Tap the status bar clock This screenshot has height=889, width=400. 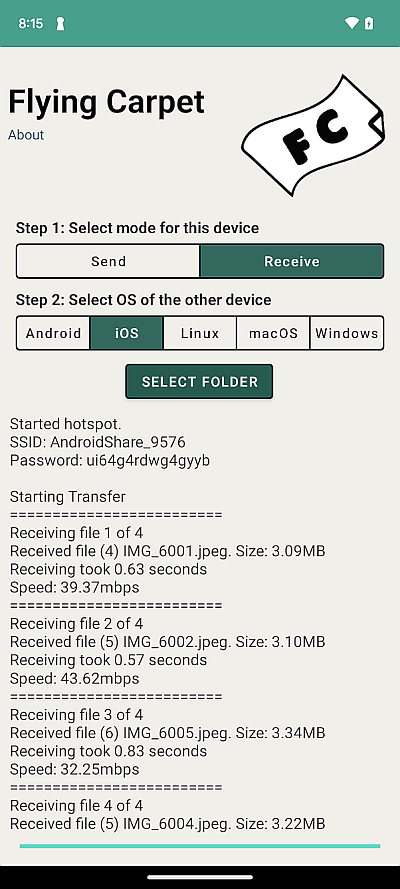(x=31, y=24)
